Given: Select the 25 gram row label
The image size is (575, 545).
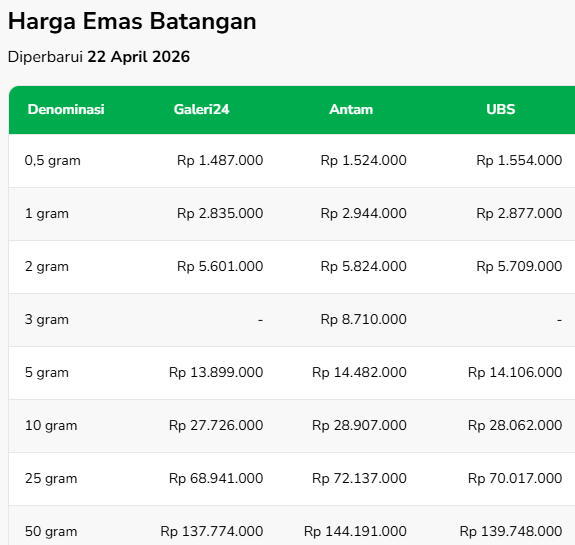Looking at the screenshot, I should point(51,479).
